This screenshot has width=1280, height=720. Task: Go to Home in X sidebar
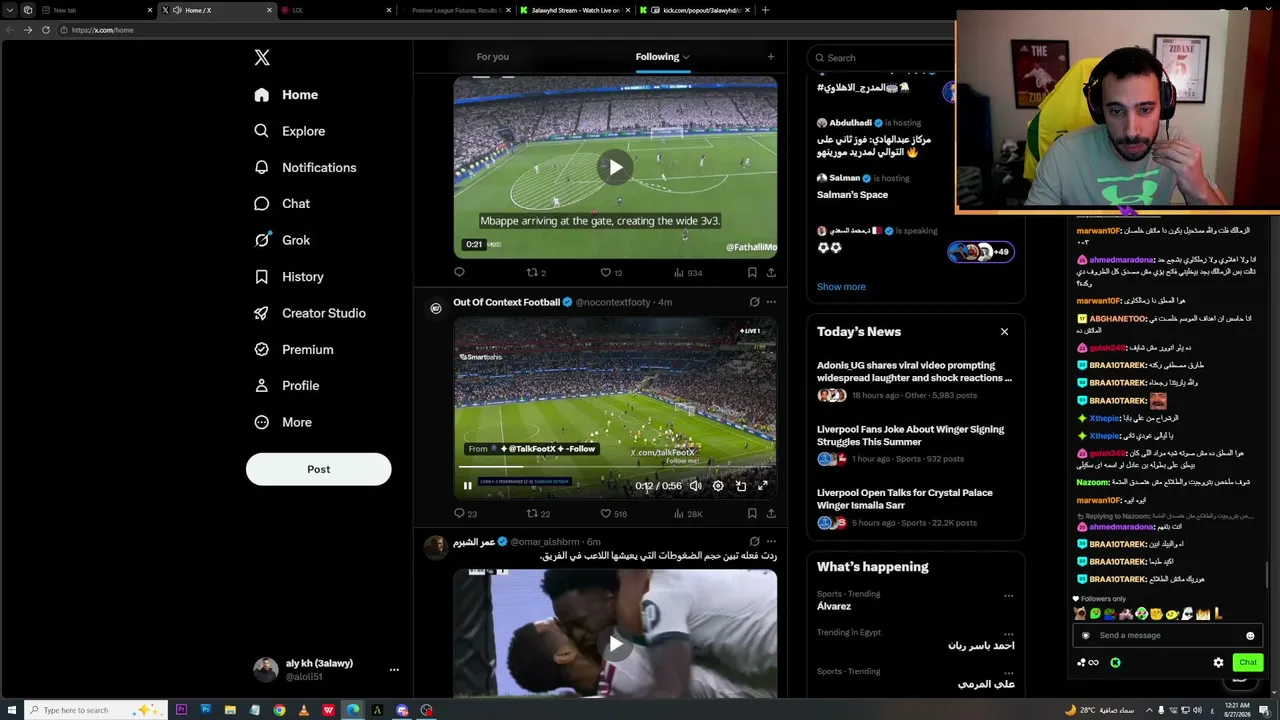[x=286, y=95]
